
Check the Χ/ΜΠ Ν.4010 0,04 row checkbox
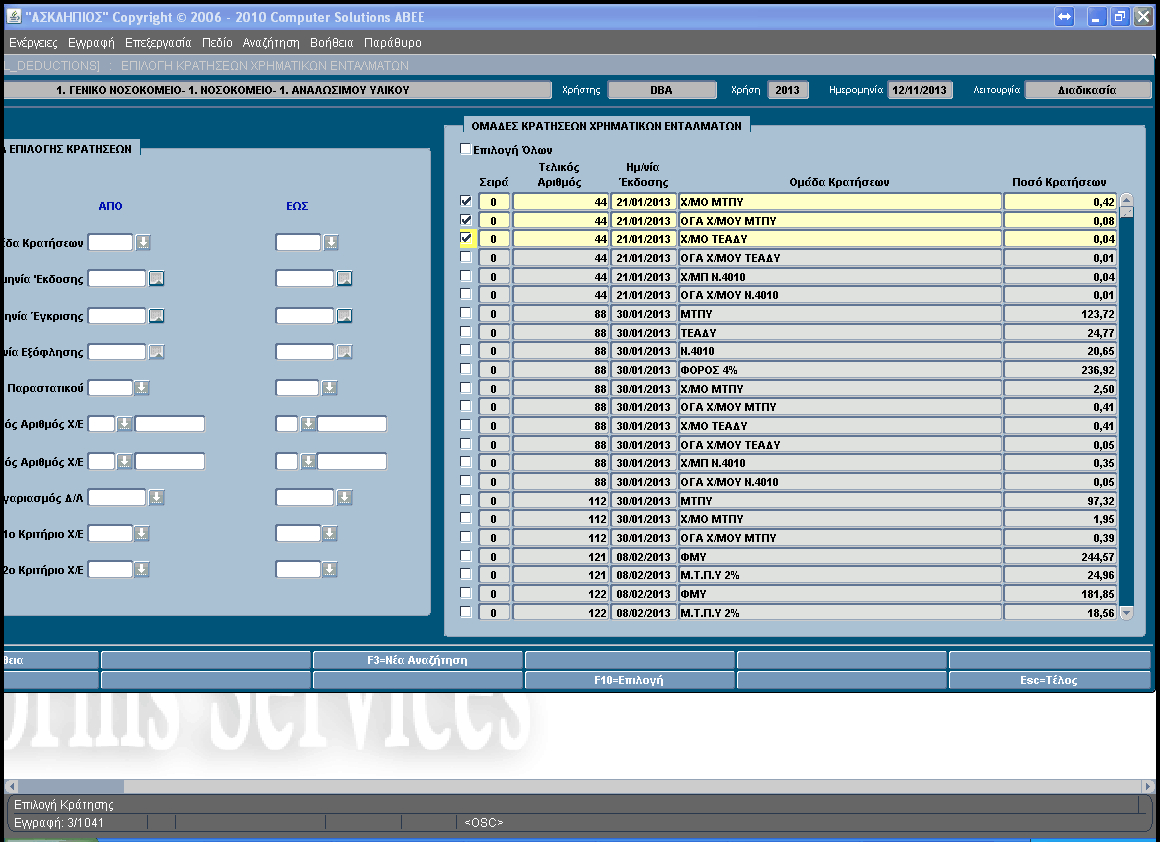tap(465, 276)
